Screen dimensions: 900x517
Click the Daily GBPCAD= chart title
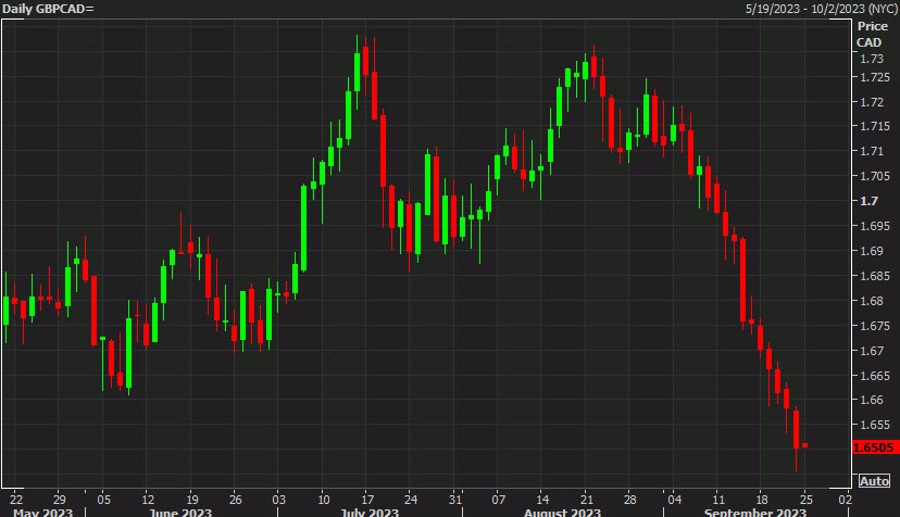pyautogui.click(x=48, y=8)
